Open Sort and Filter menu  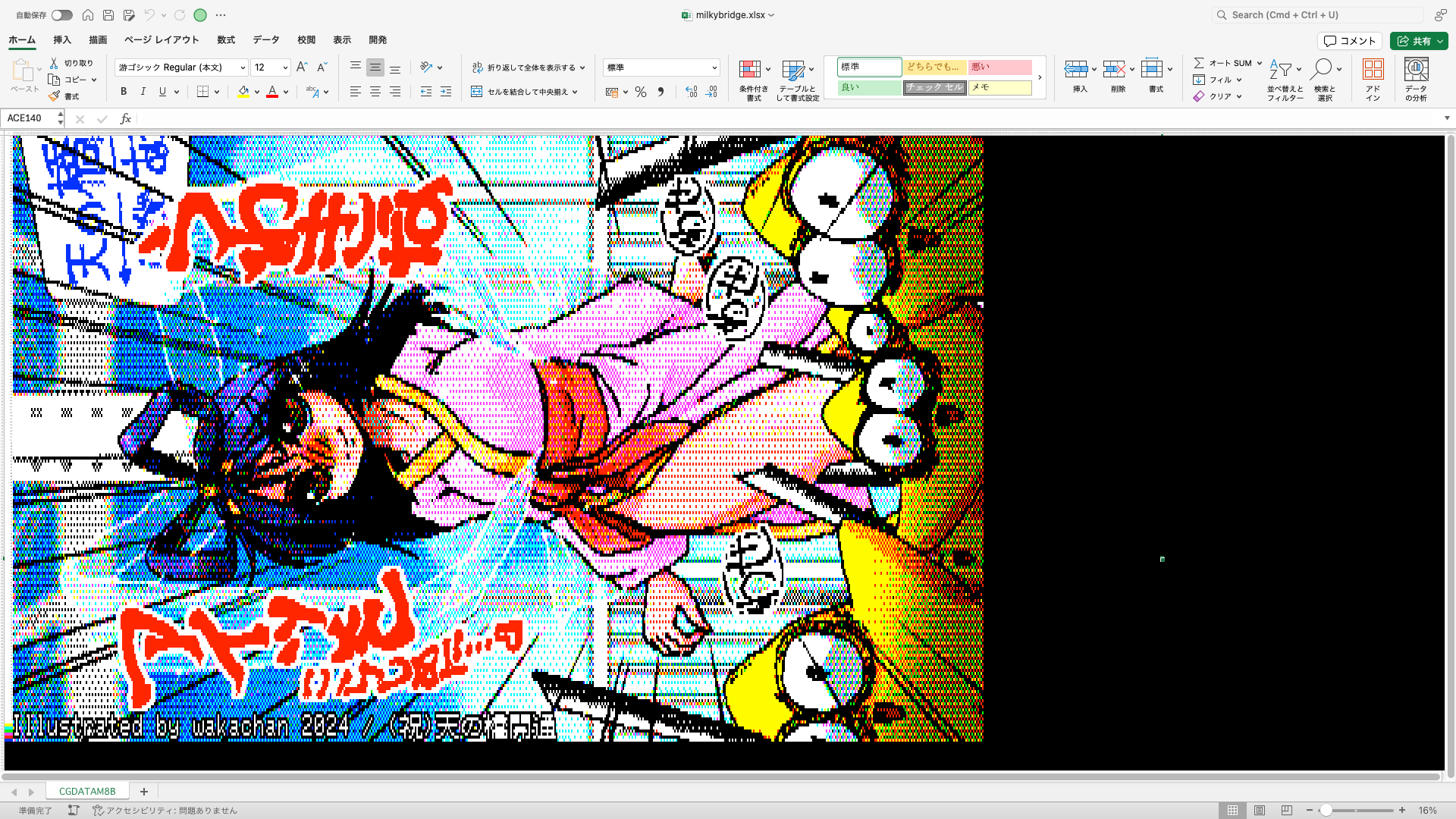1285,80
